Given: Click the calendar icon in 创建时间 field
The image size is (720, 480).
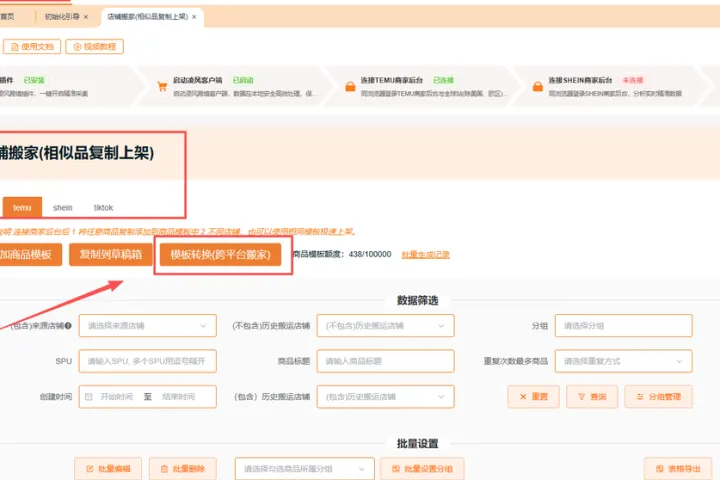Looking at the screenshot, I should coord(89,396).
